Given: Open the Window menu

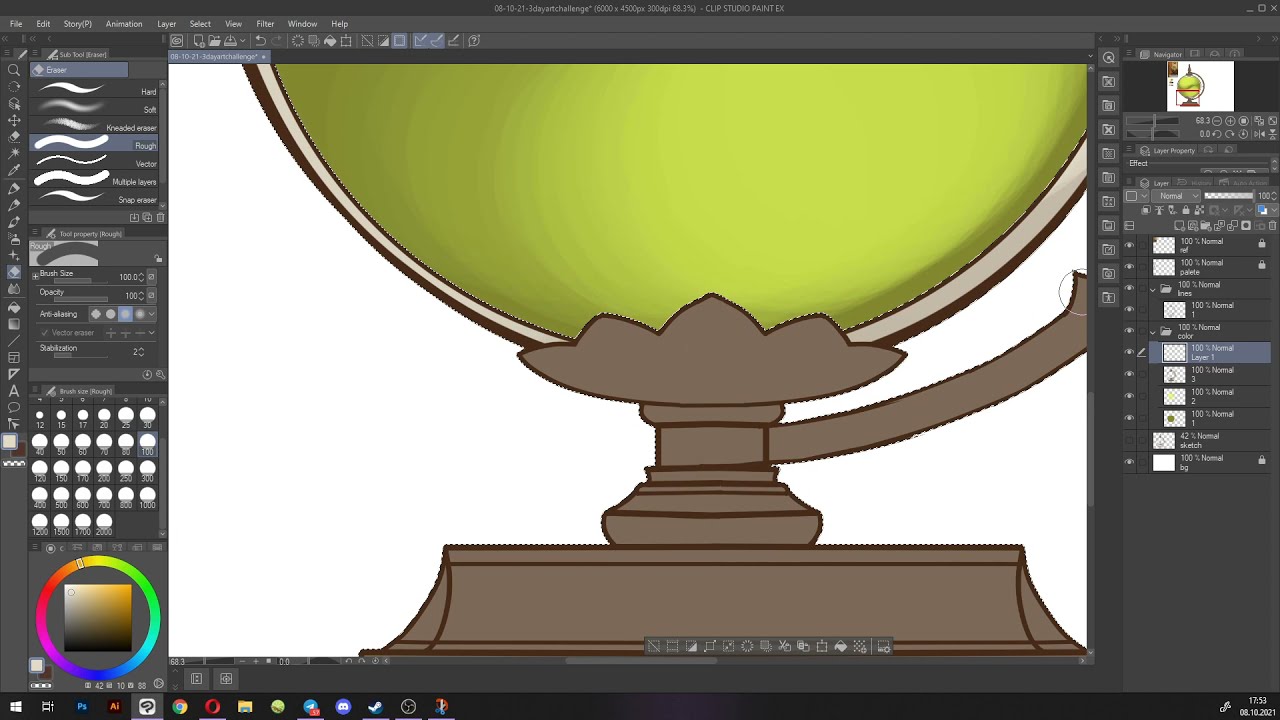Looking at the screenshot, I should (302, 24).
